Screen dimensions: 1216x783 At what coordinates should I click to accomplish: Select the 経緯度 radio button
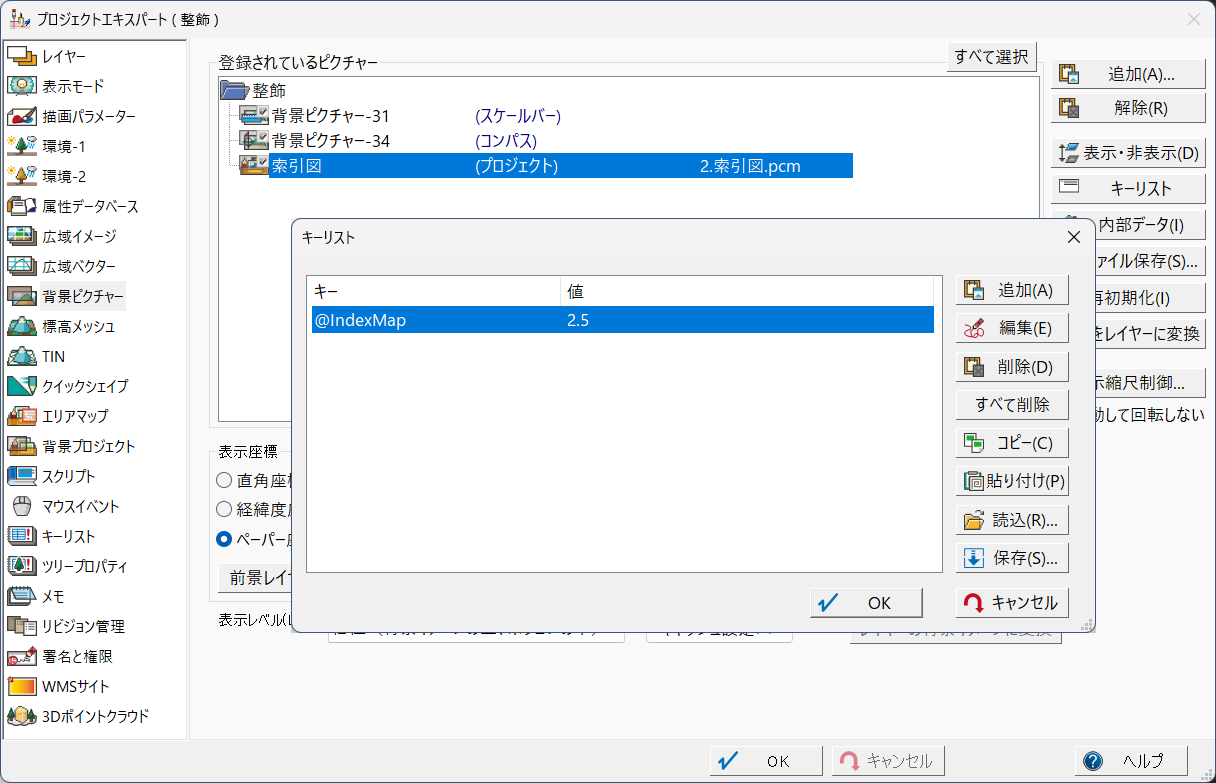click(x=225, y=509)
